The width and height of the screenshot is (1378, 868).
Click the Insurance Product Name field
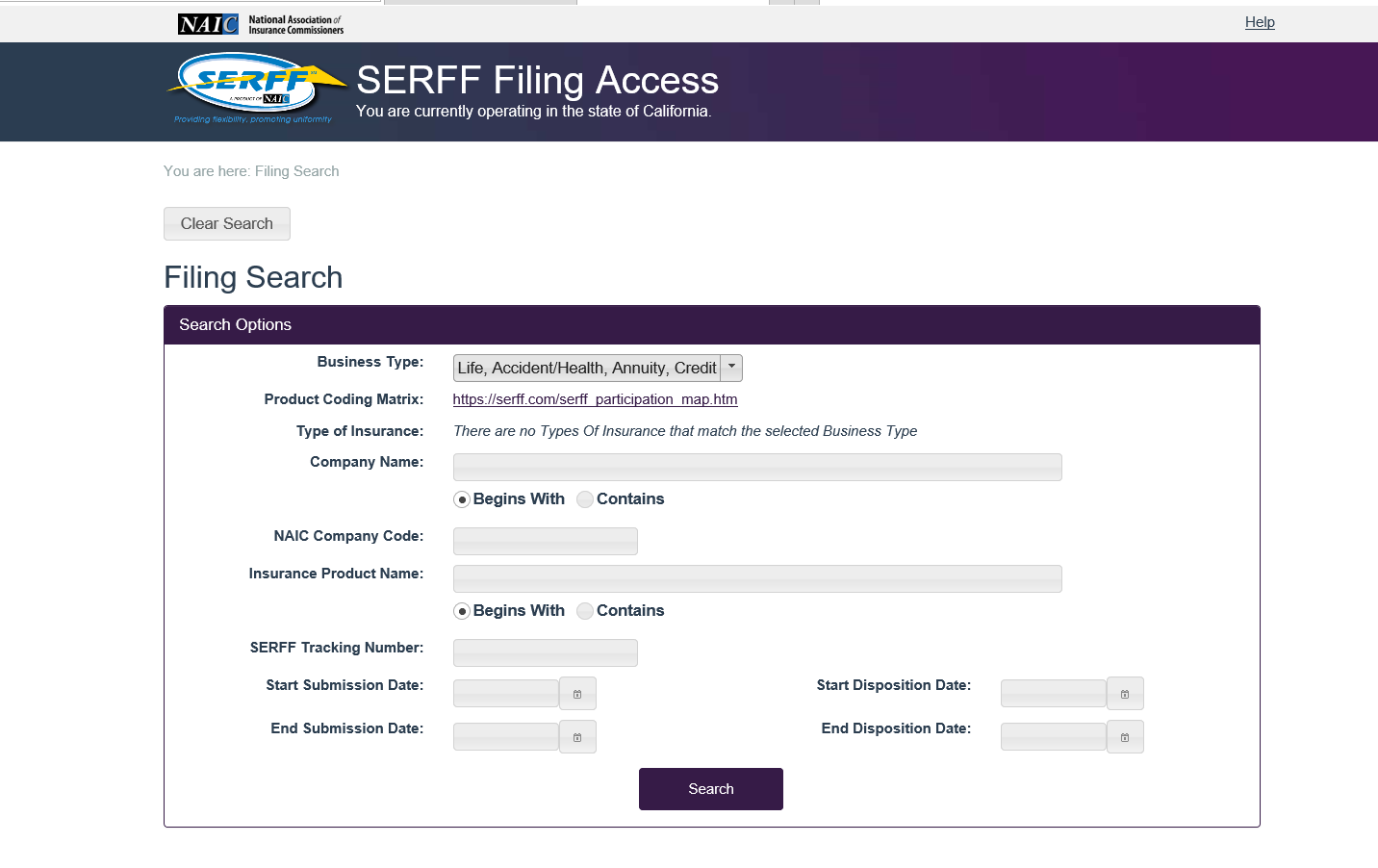(757, 579)
